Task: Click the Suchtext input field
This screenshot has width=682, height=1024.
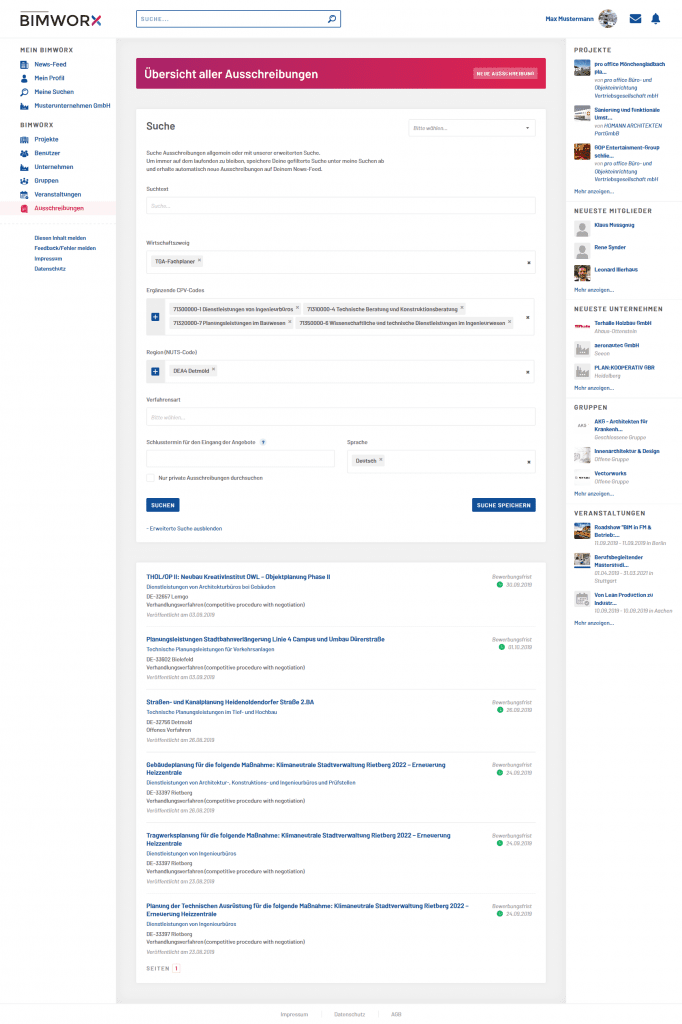Action: pyautogui.click(x=340, y=206)
